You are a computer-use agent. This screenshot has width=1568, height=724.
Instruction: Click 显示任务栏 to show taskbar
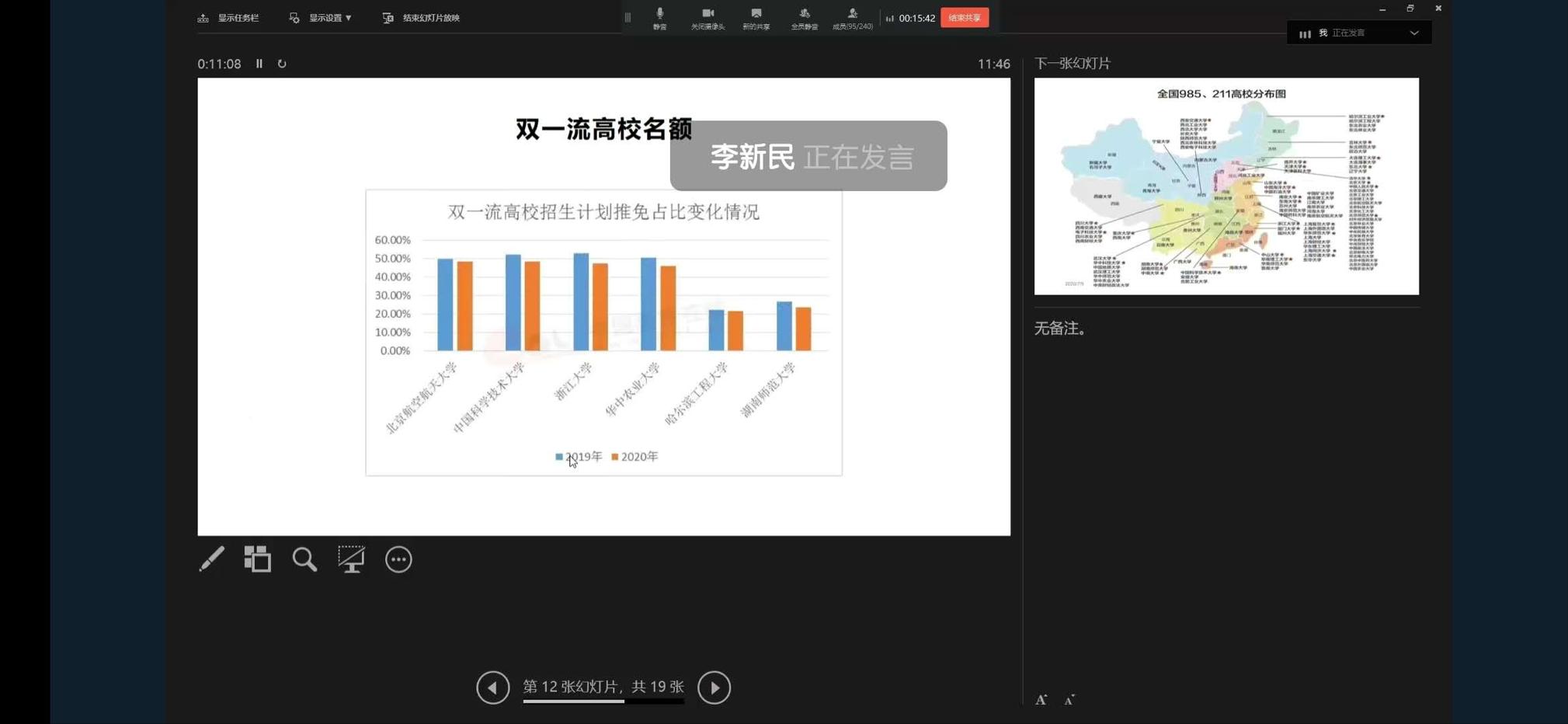[x=228, y=18]
